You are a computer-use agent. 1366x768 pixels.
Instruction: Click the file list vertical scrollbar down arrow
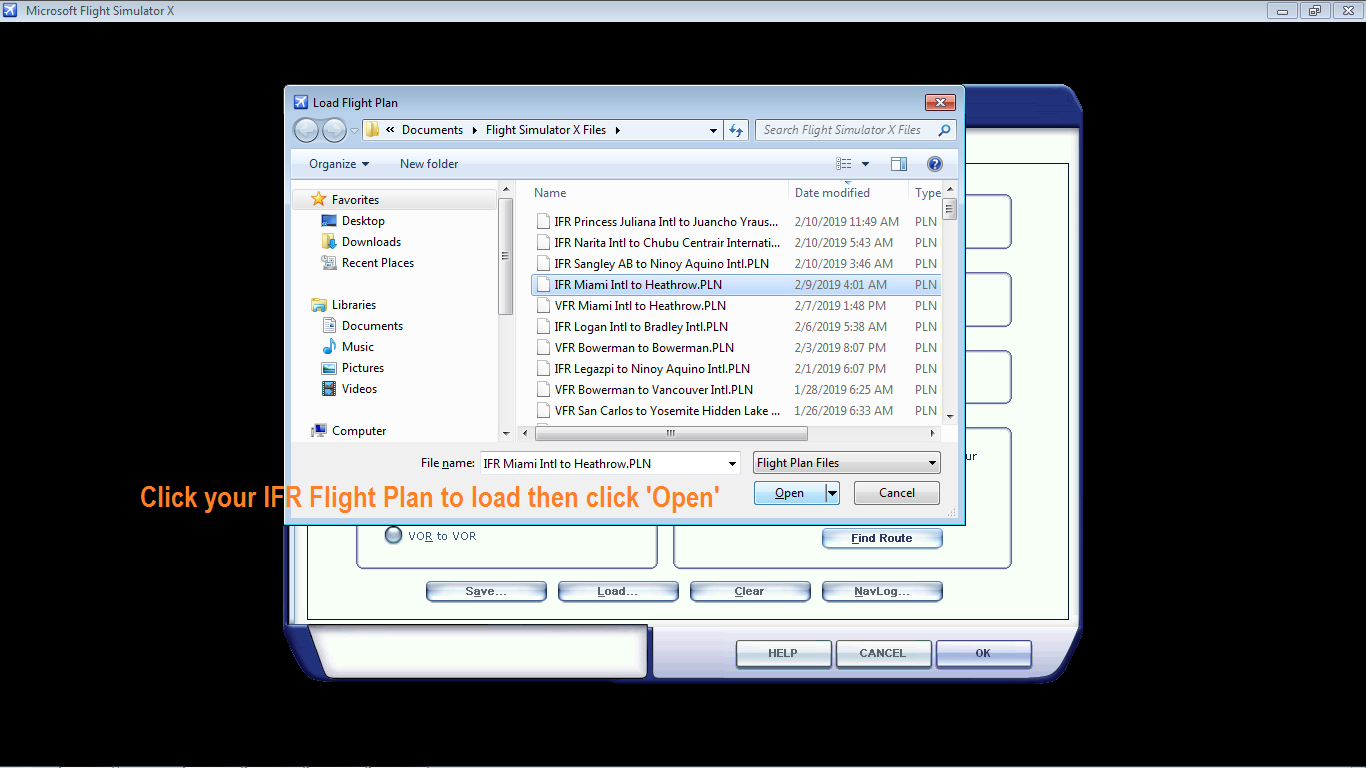point(950,417)
